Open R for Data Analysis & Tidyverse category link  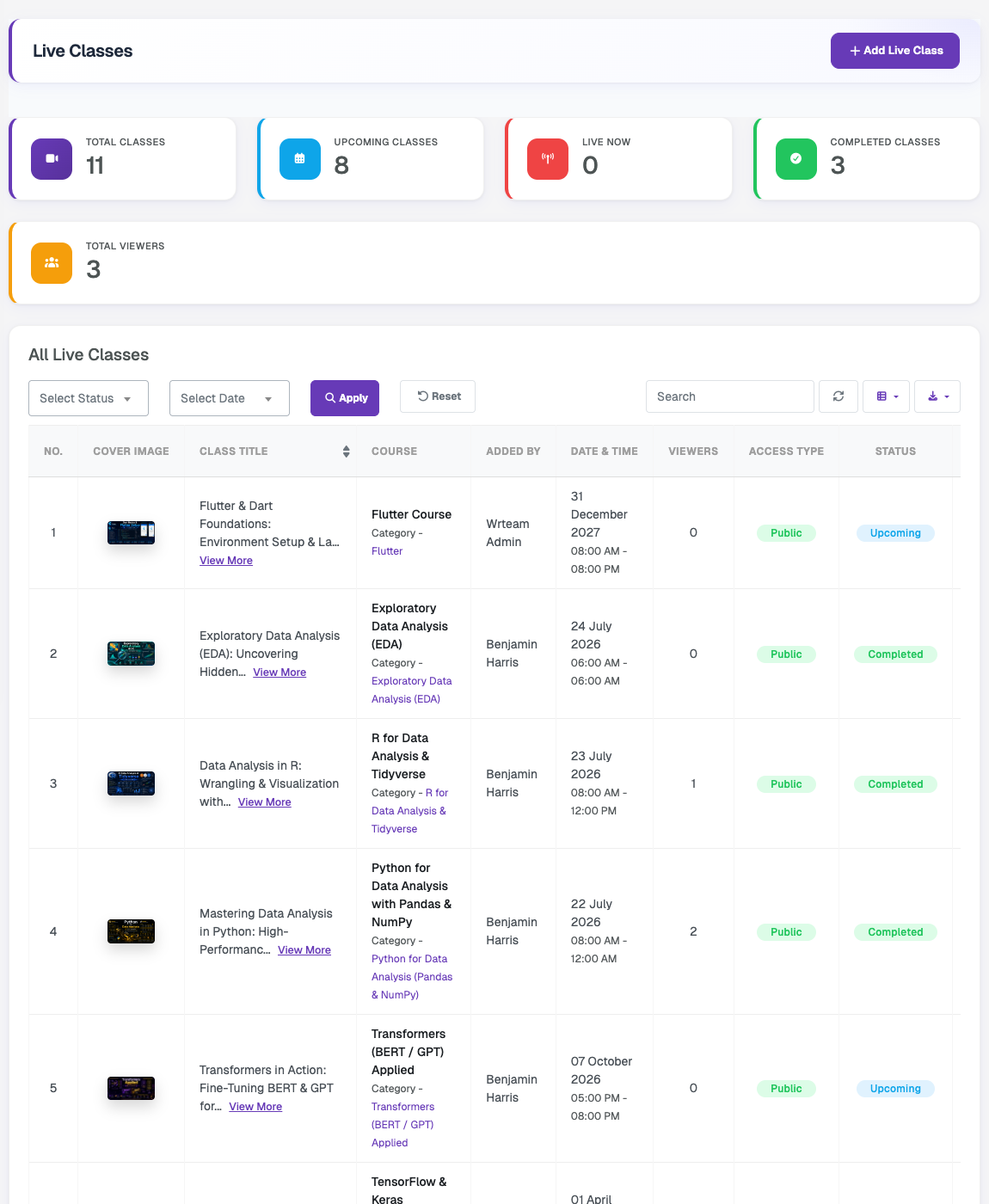(x=409, y=811)
